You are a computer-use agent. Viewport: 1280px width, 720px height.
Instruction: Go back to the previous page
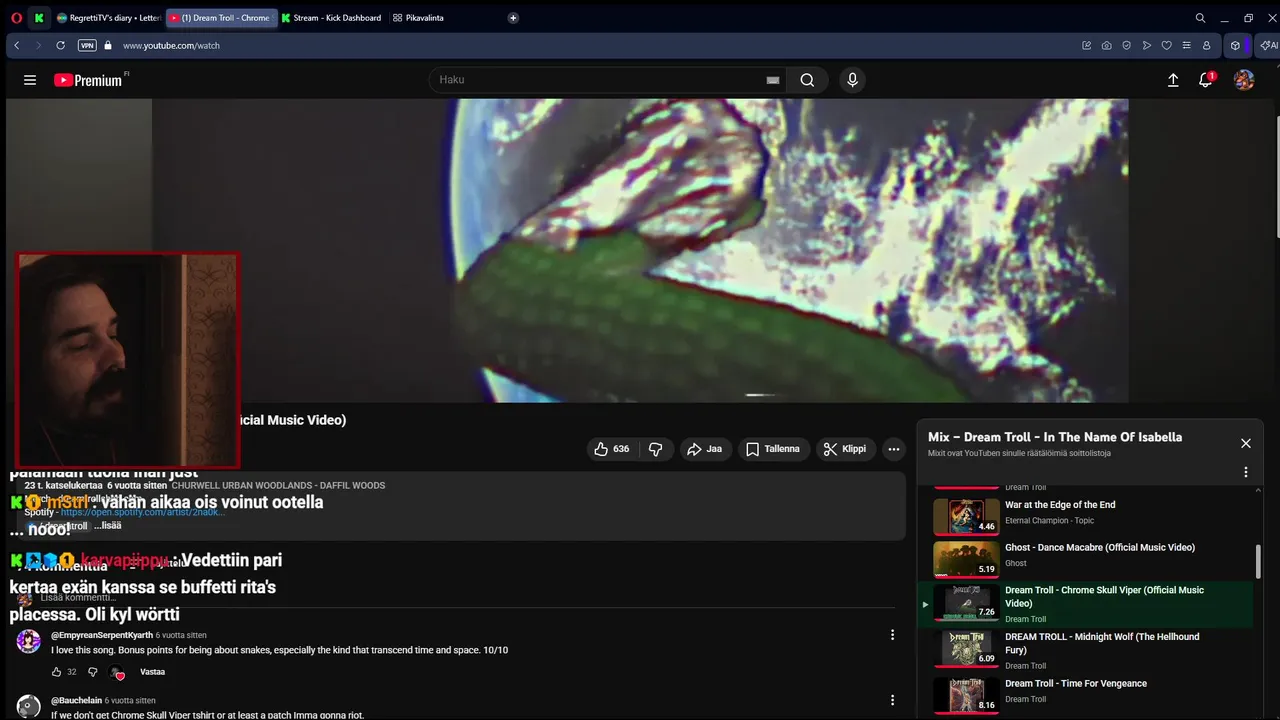click(16, 45)
